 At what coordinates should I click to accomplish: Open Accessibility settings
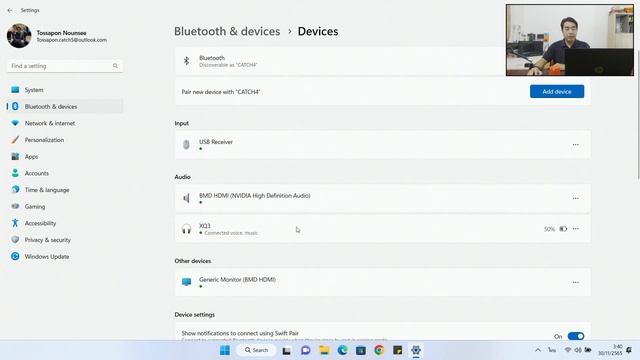(65, 223)
